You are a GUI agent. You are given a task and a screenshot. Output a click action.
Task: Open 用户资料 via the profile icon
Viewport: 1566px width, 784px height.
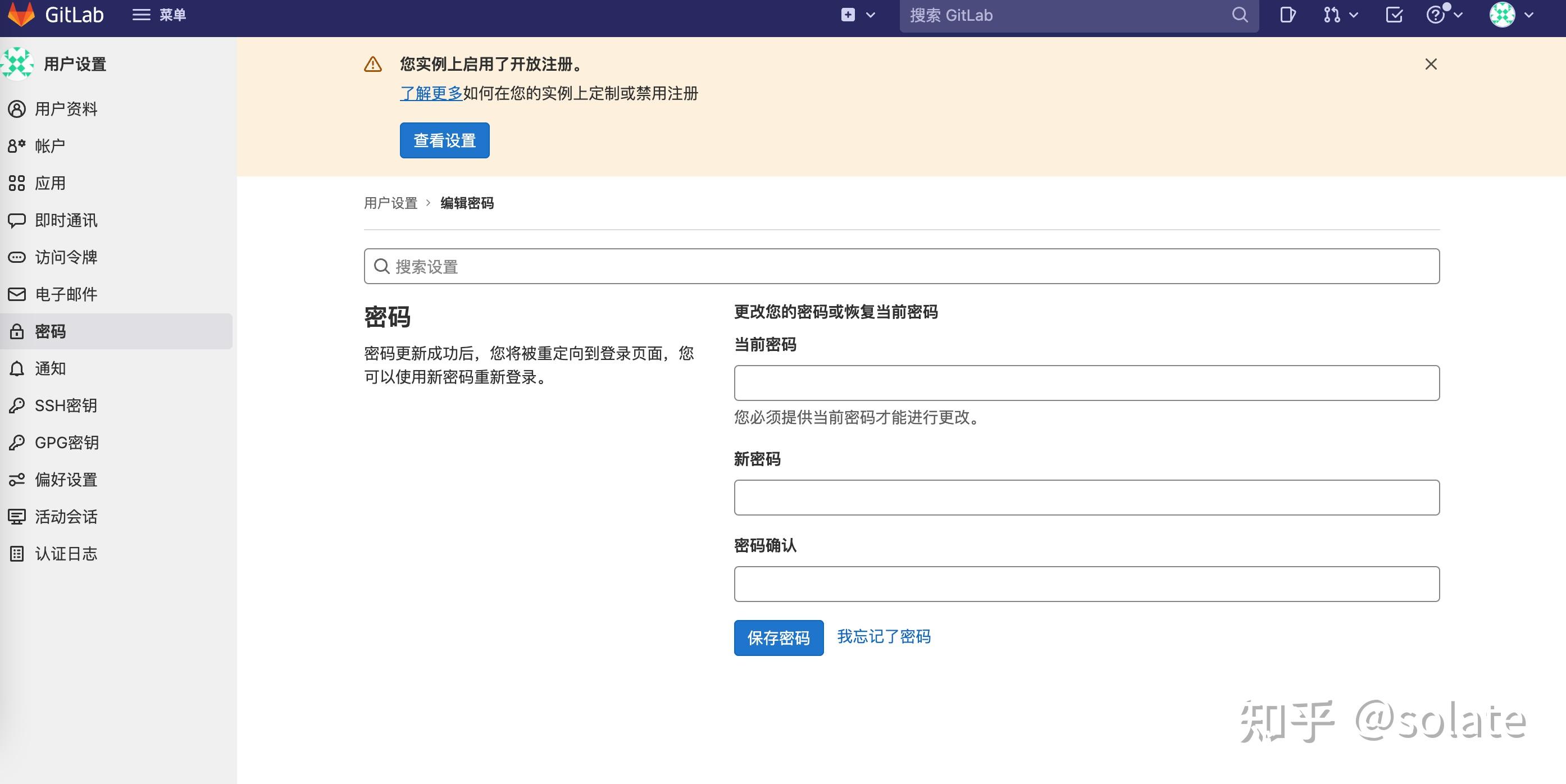coord(16,109)
